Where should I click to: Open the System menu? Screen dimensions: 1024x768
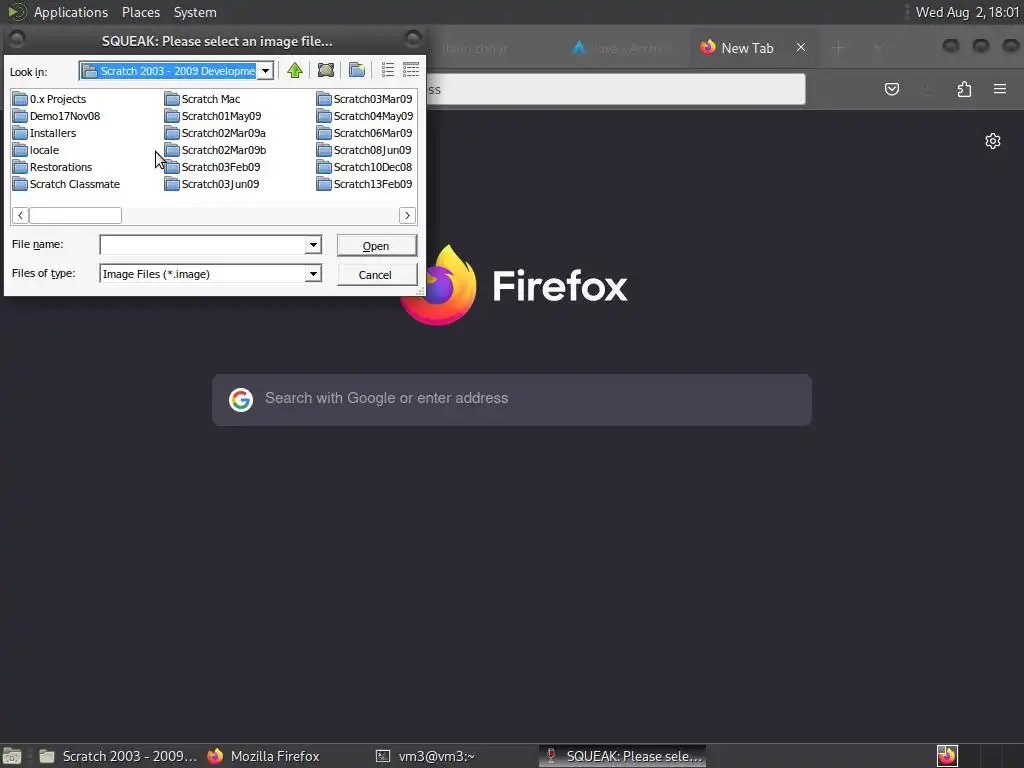tap(195, 12)
